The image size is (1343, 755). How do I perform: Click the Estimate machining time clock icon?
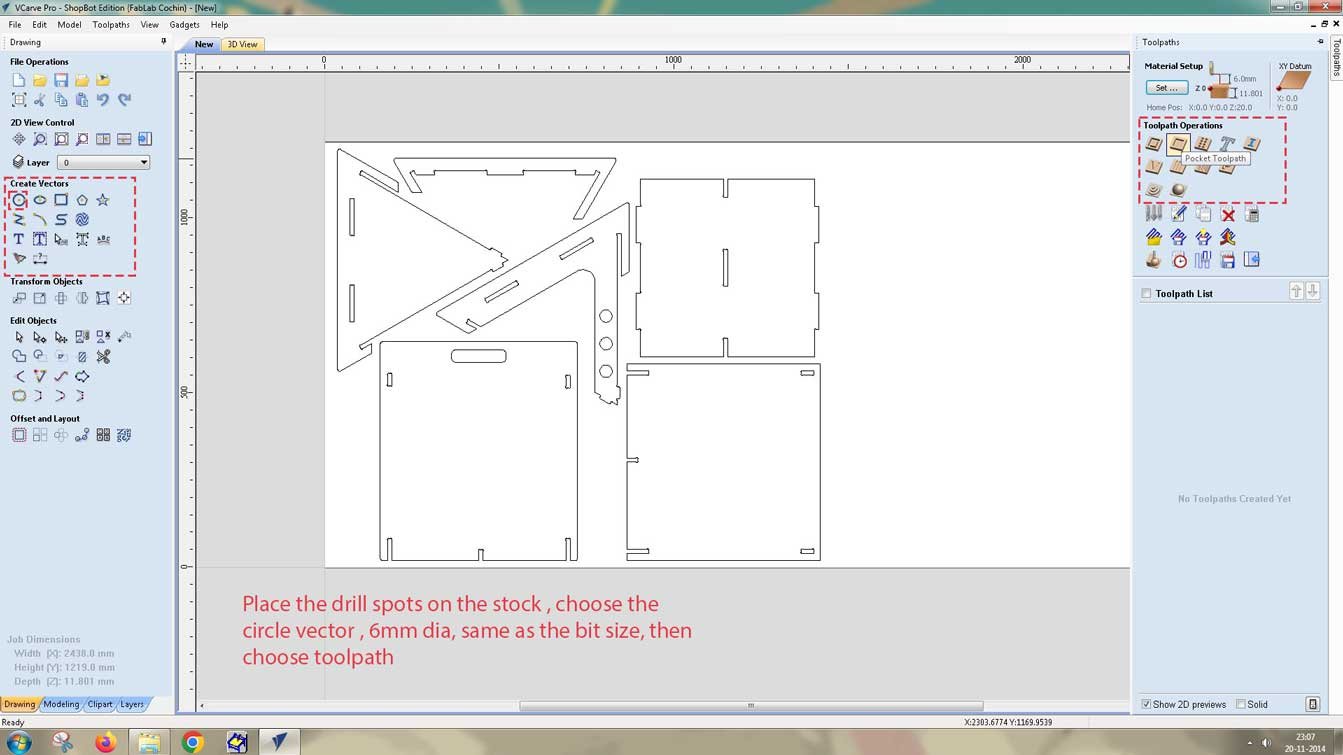tap(1179, 260)
